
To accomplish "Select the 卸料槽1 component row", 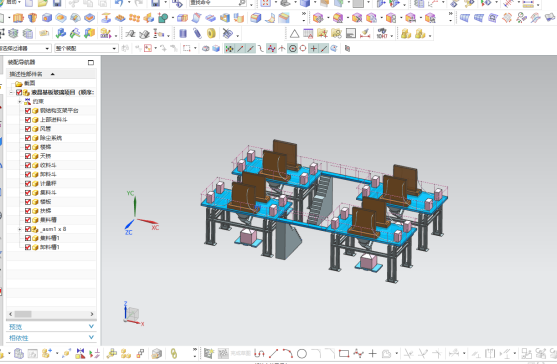I will 52,247.
